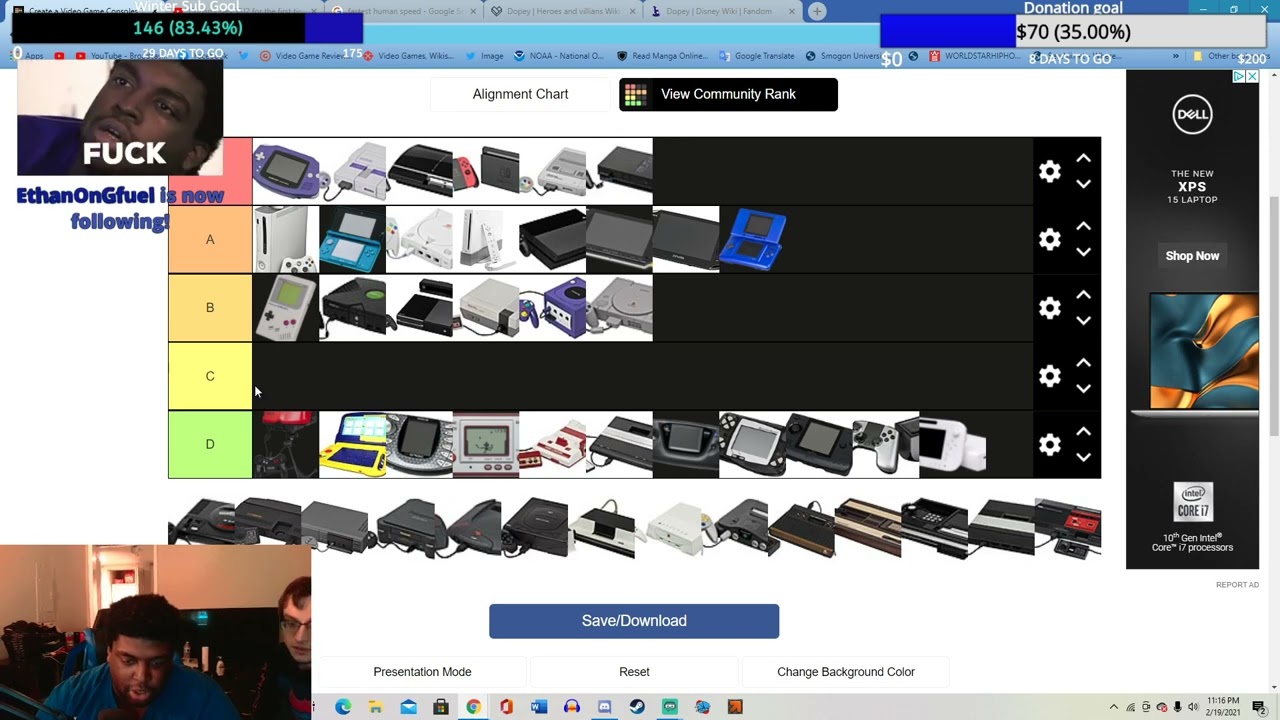
Task: Open the Google Translate bookmark
Action: coord(756,56)
